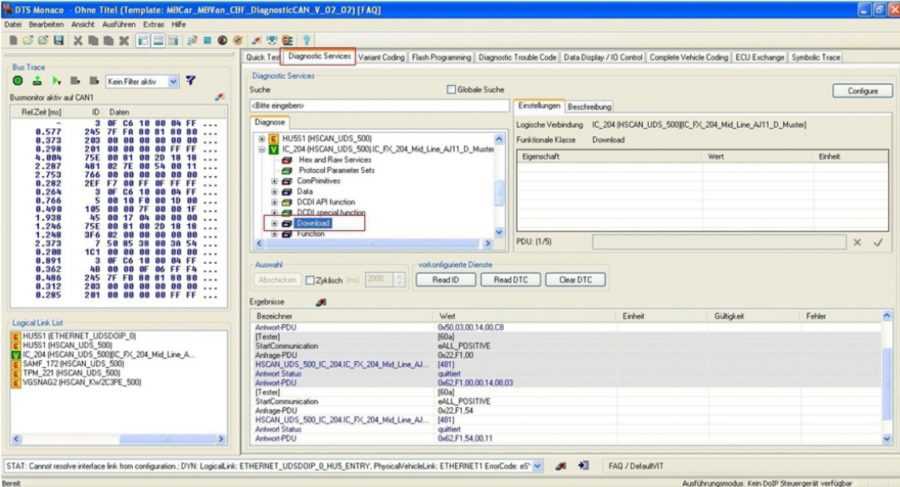
Task: Click the Read DTC button
Action: pos(510,280)
